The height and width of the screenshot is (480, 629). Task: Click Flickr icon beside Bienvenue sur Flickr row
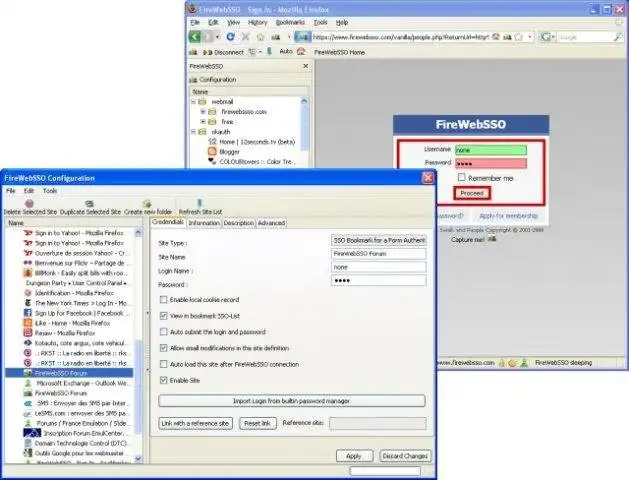(28, 263)
